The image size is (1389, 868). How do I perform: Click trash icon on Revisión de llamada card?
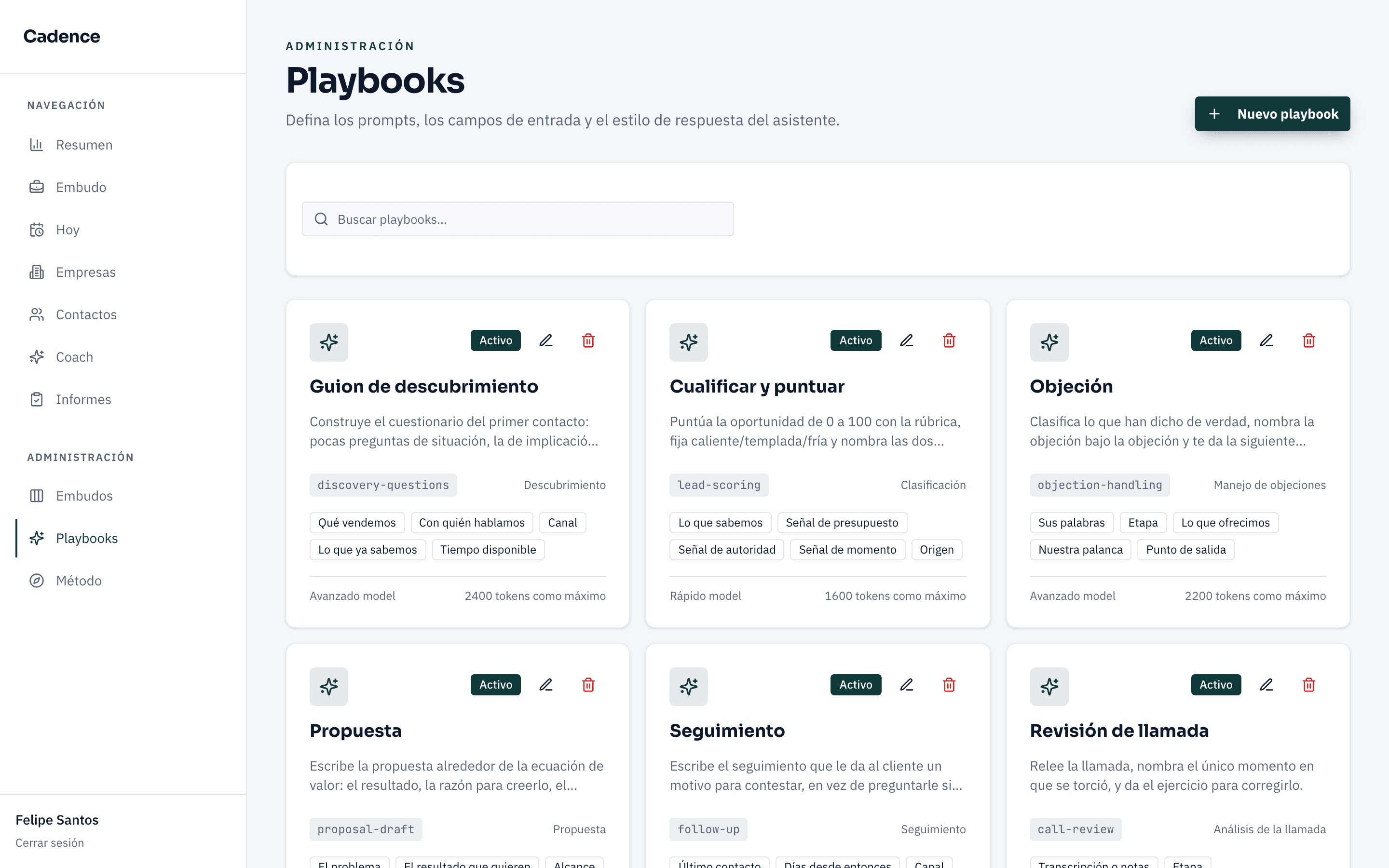1308,685
